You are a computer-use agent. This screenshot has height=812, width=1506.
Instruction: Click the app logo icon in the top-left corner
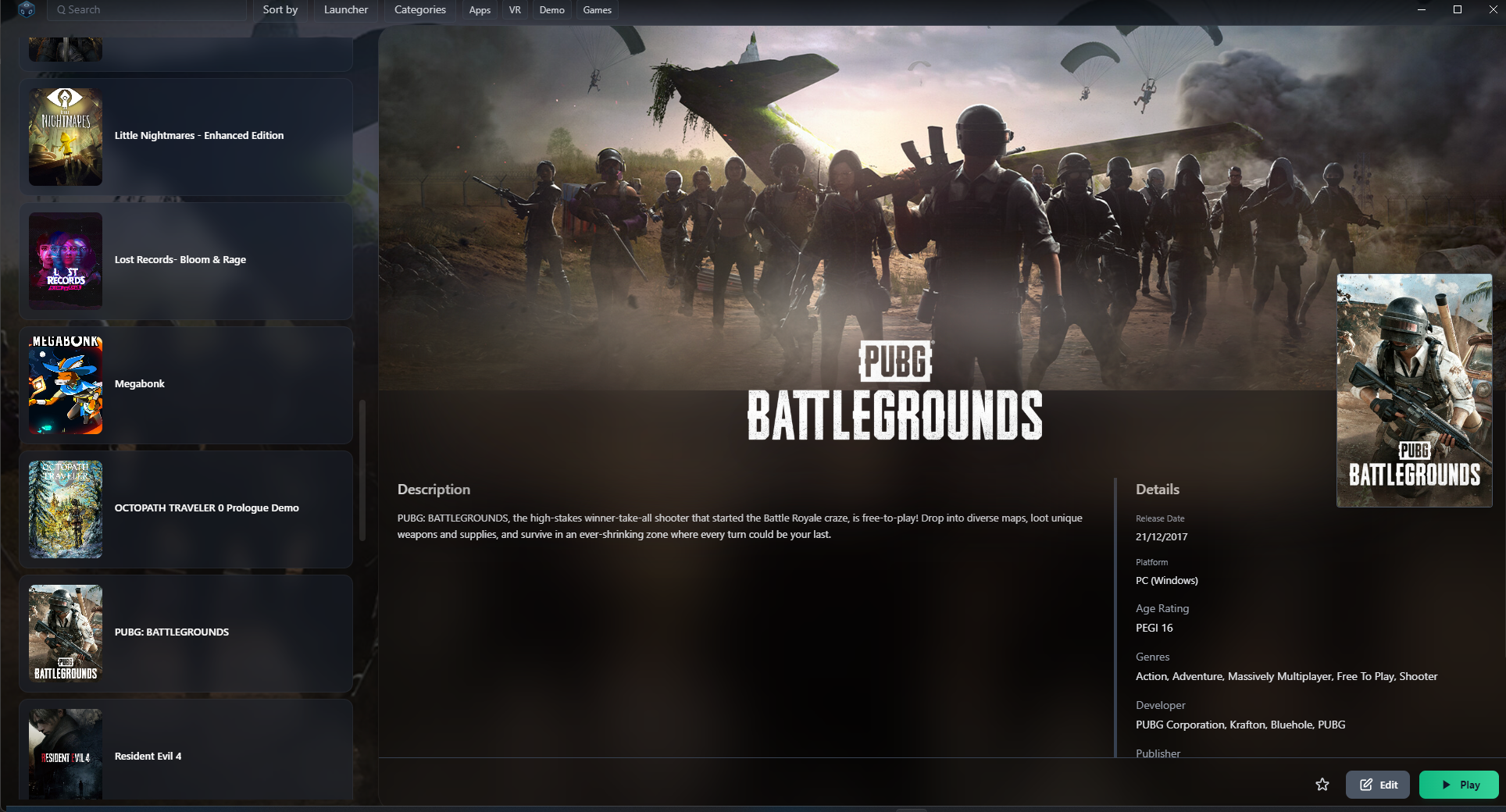coord(26,10)
